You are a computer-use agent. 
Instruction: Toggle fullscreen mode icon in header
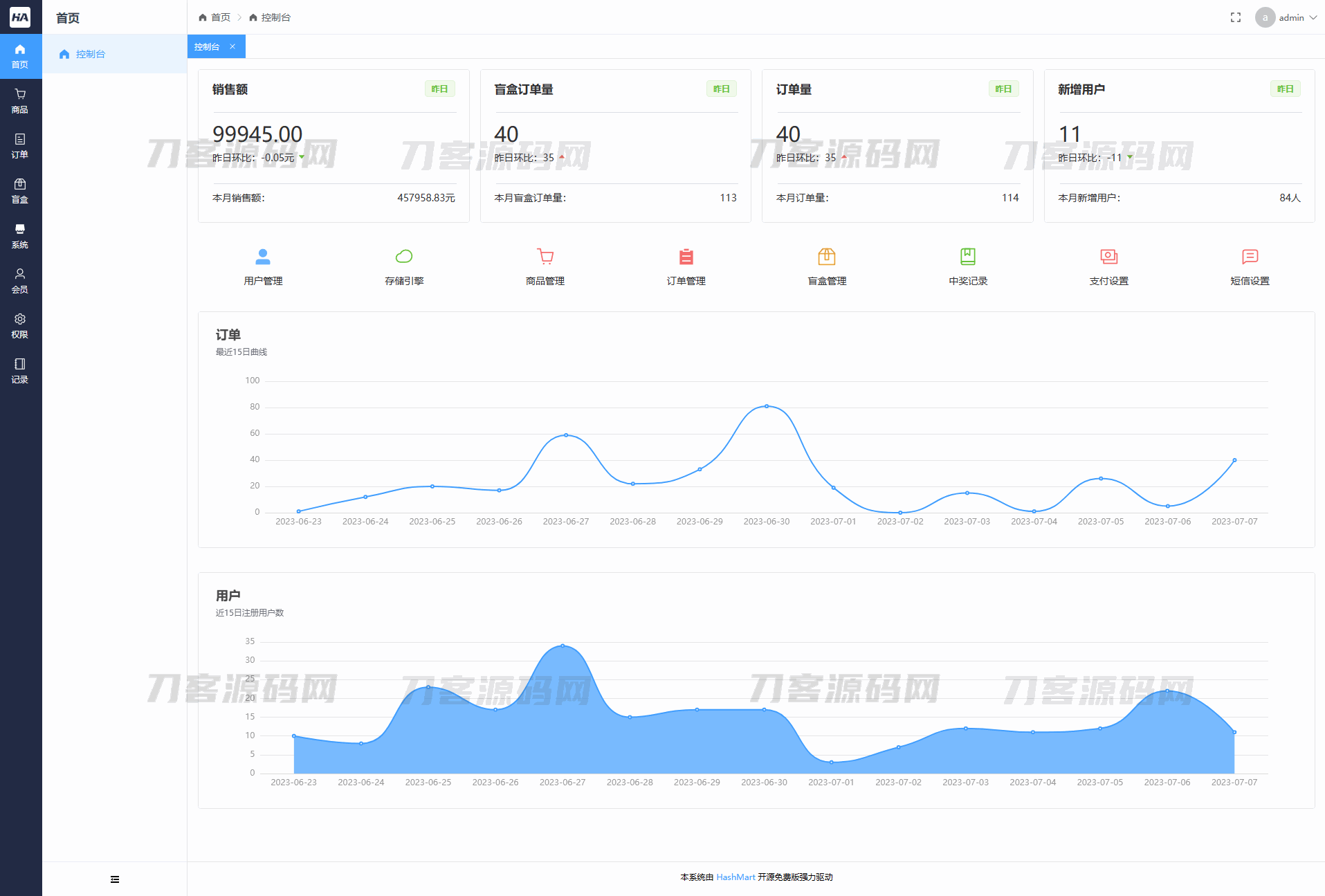tap(1236, 17)
